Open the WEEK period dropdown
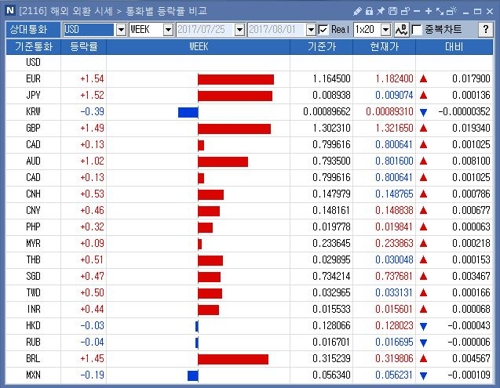The image size is (500, 388). pos(168,30)
